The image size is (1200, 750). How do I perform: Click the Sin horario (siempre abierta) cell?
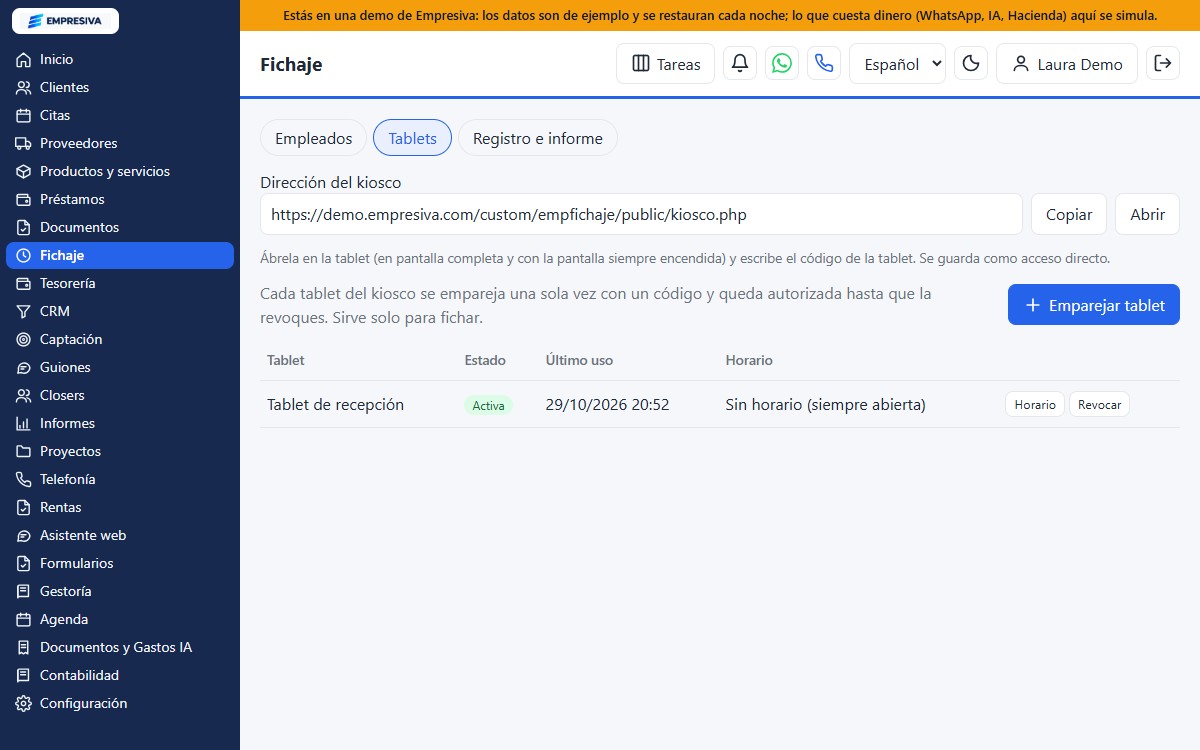[x=825, y=405]
